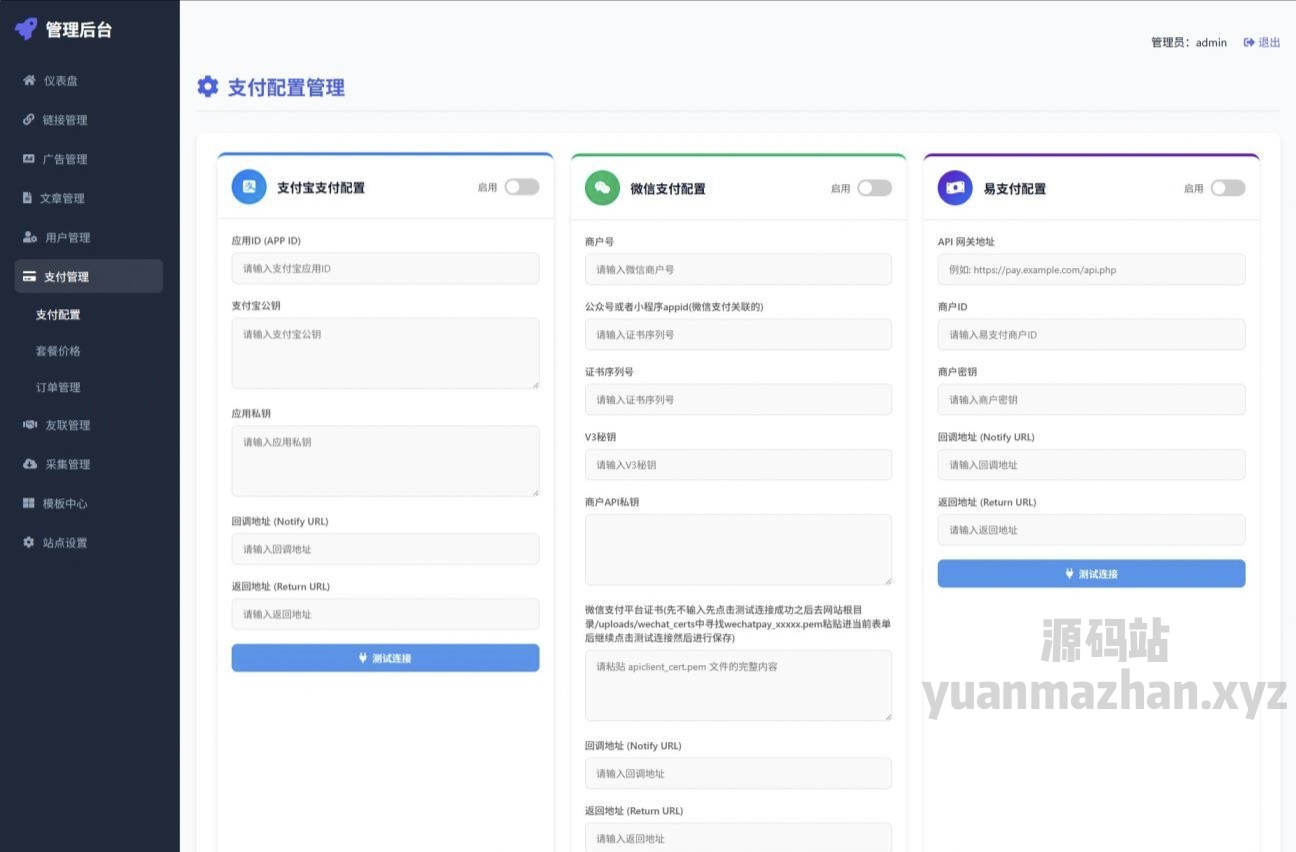This screenshot has width=1296, height=852.
Task: Open the 套餐价格 submenu item
Action: 58,351
